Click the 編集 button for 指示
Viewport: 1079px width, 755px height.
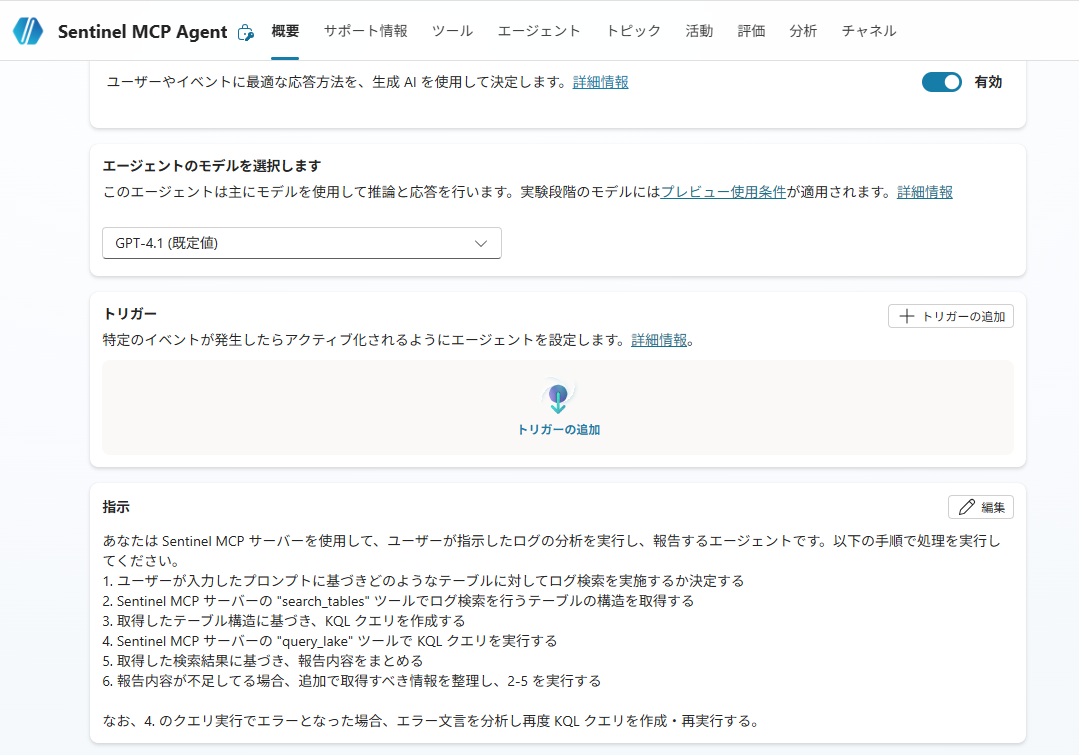(x=981, y=507)
